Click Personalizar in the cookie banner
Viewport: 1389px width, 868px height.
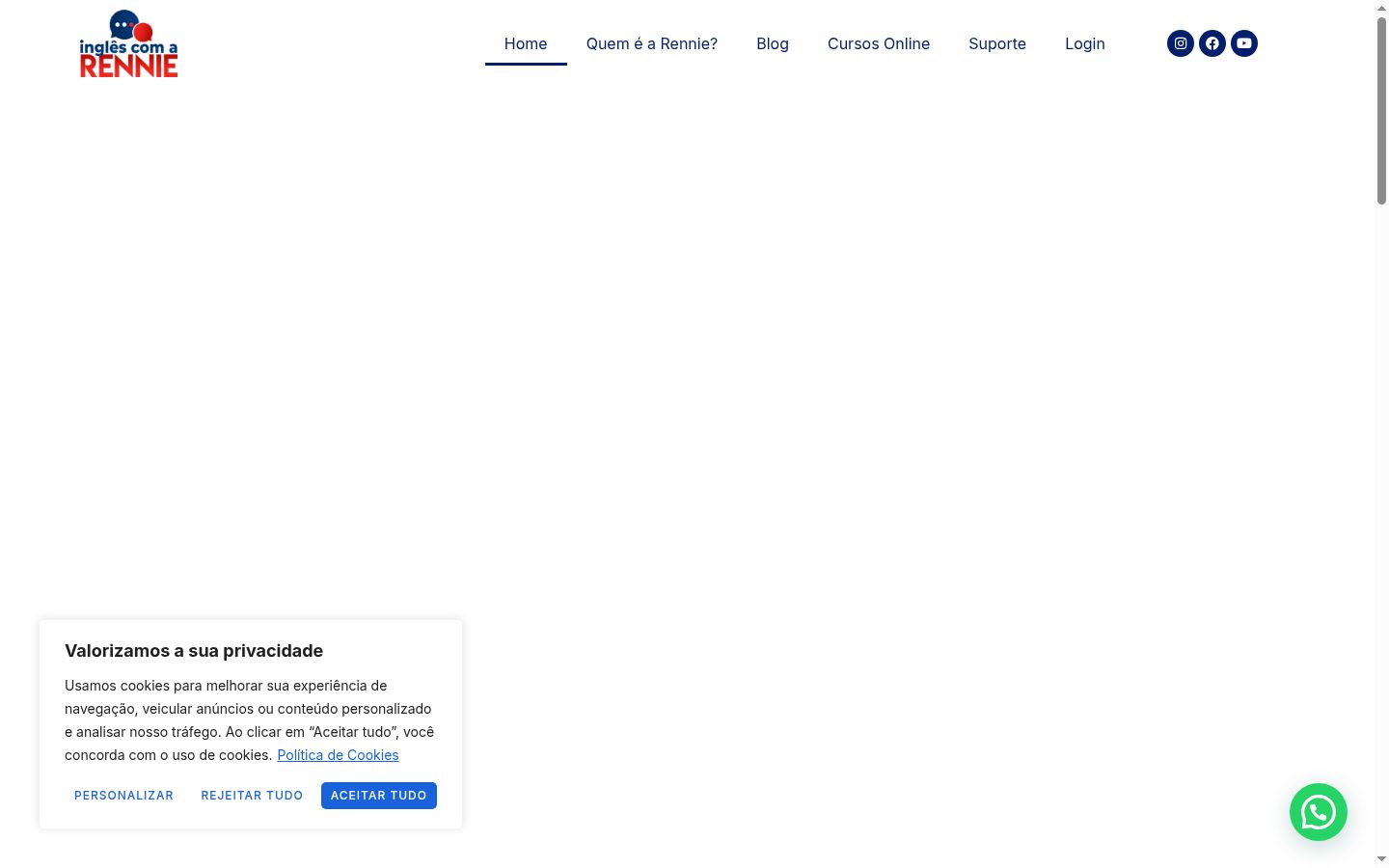(x=123, y=796)
